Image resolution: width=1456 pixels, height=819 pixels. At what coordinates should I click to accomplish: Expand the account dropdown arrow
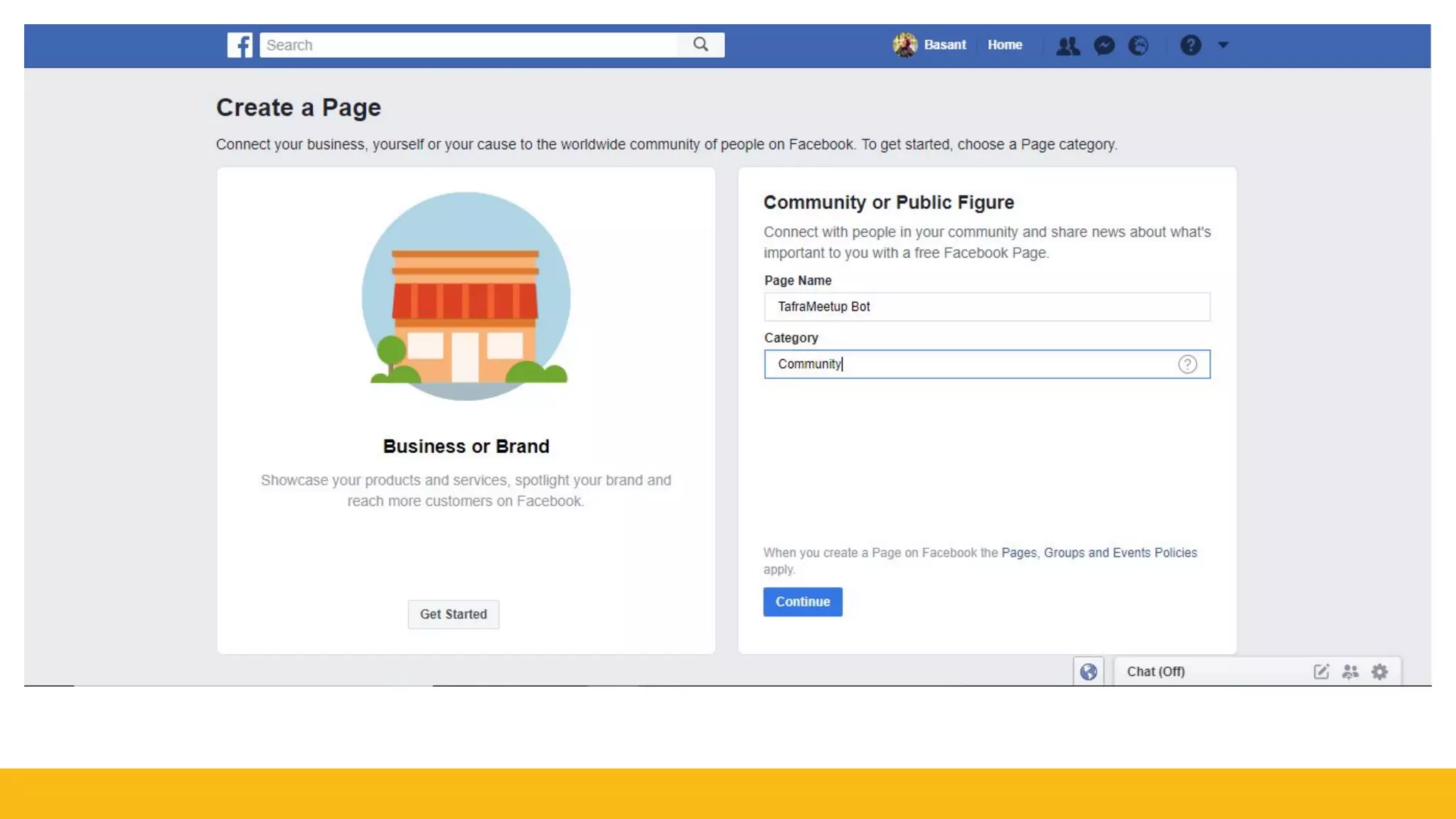1223,45
